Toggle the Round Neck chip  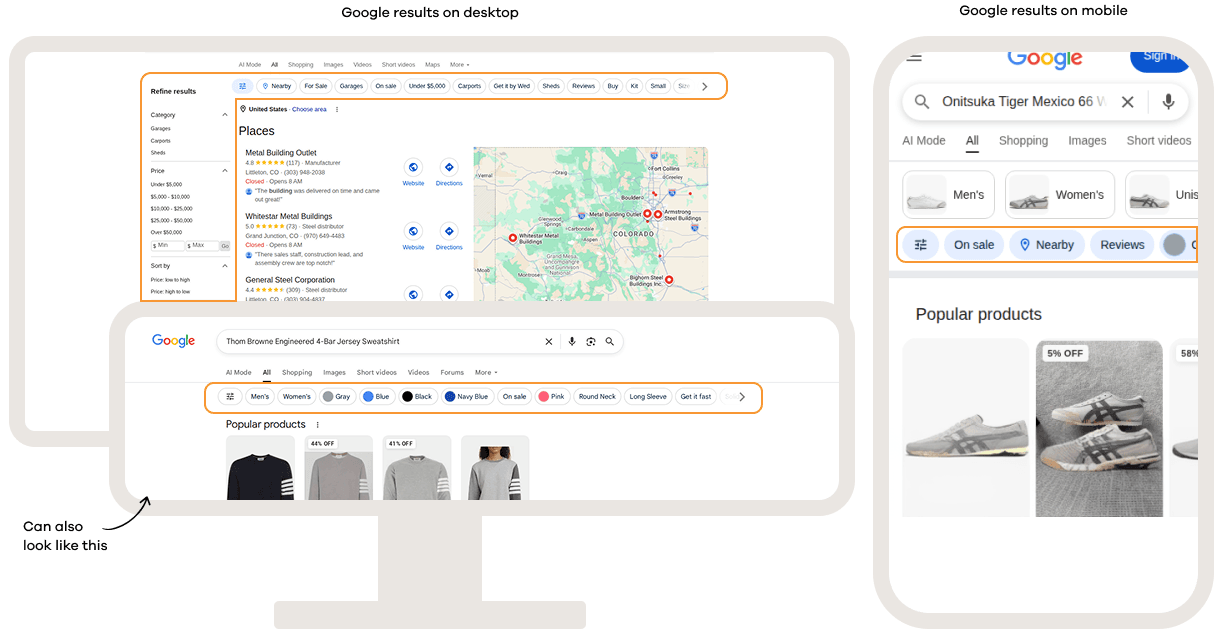tap(597, 396)
